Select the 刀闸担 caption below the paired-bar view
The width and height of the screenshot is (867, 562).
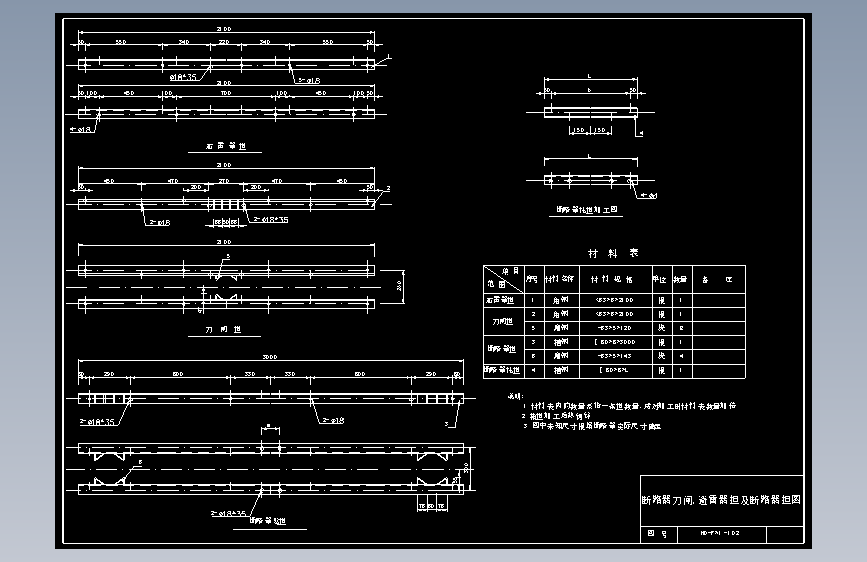coord(223,330)
